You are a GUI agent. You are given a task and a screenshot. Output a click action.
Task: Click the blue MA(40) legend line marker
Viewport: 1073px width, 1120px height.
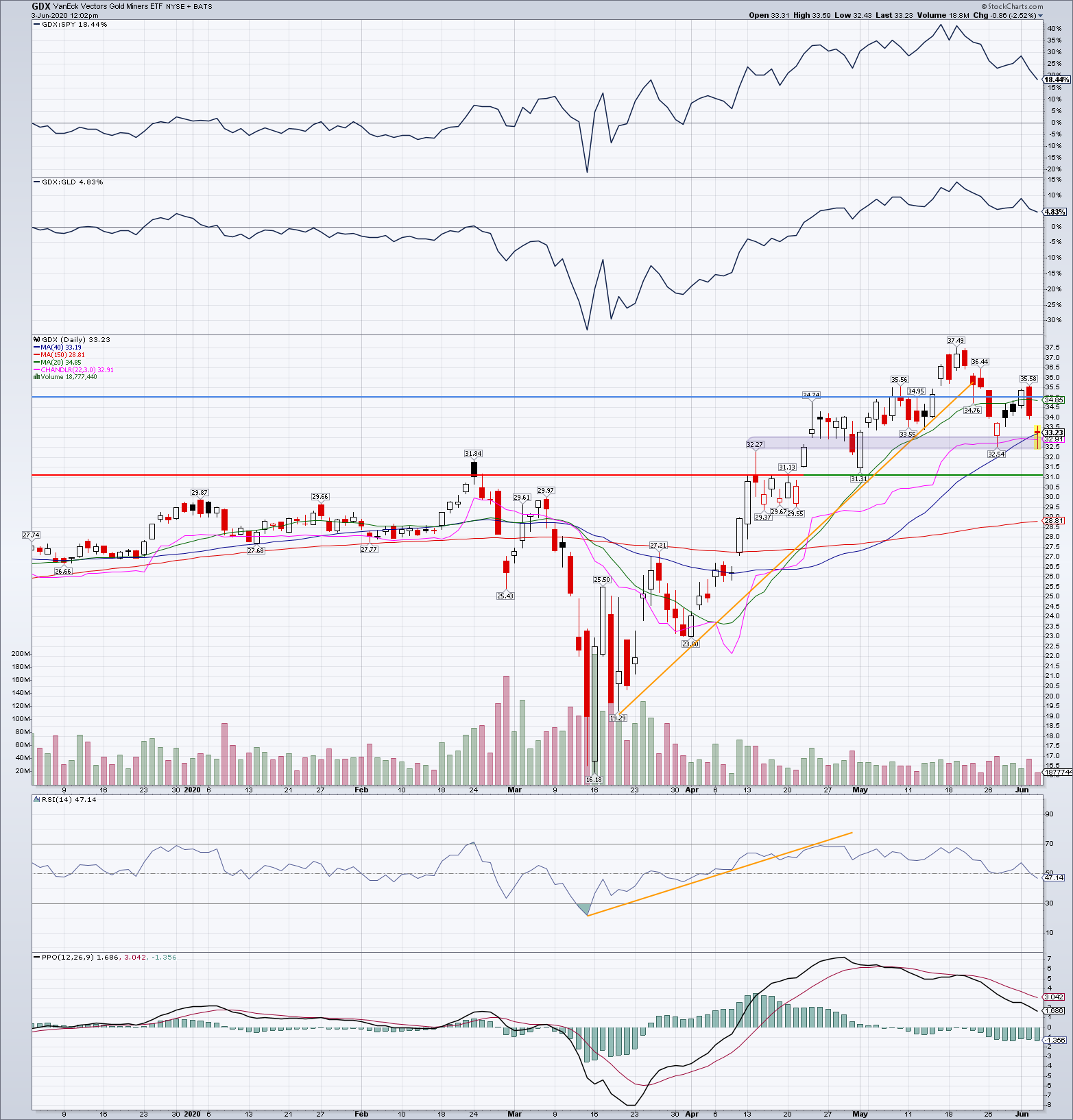[37, 348]
